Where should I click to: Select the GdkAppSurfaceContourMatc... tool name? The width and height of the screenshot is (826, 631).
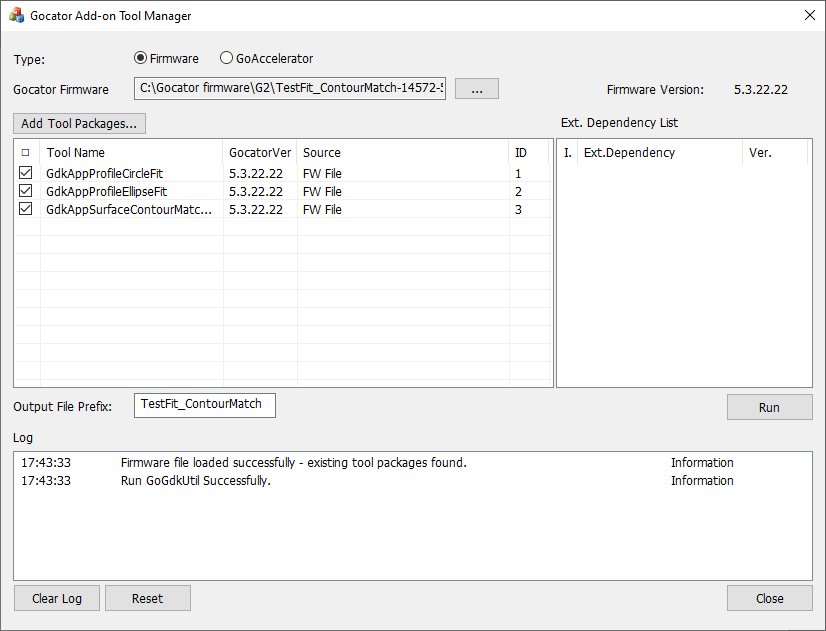click(129, 209)
